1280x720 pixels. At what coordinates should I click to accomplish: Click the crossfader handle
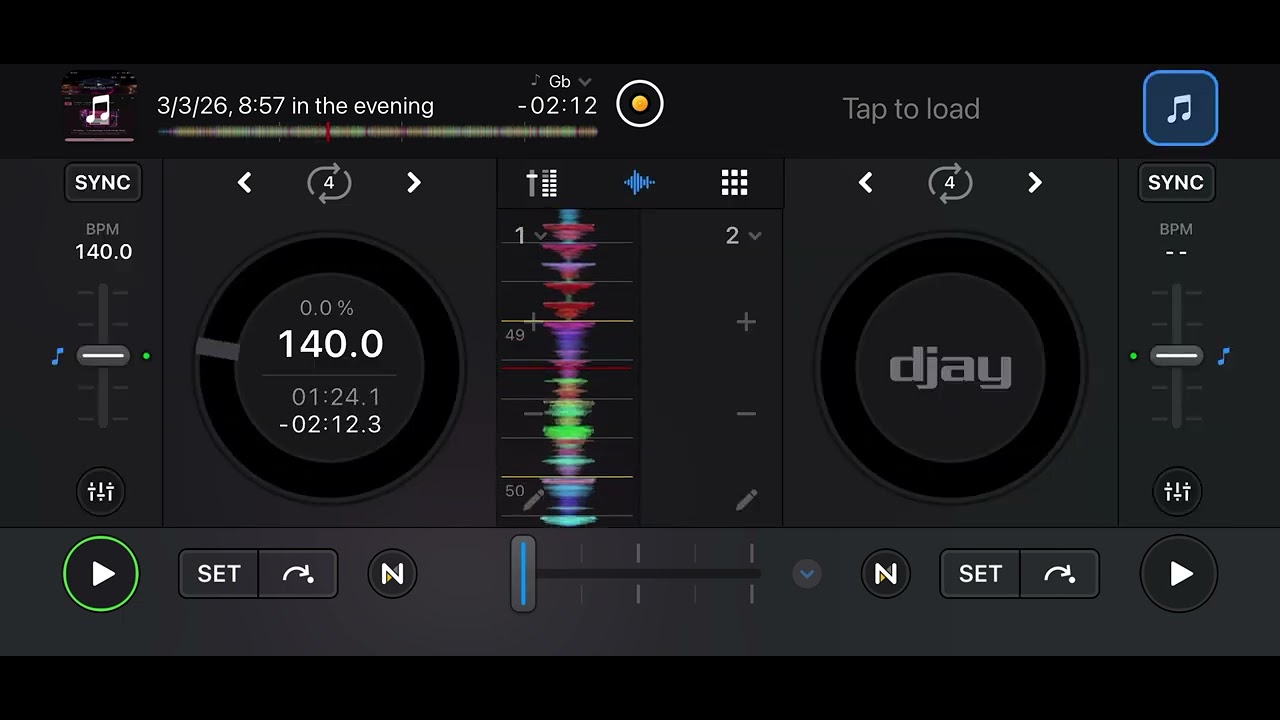523,574
